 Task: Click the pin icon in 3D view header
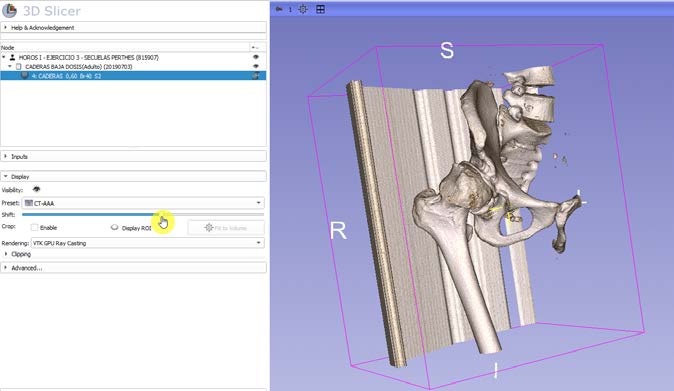tap(279, 9)
